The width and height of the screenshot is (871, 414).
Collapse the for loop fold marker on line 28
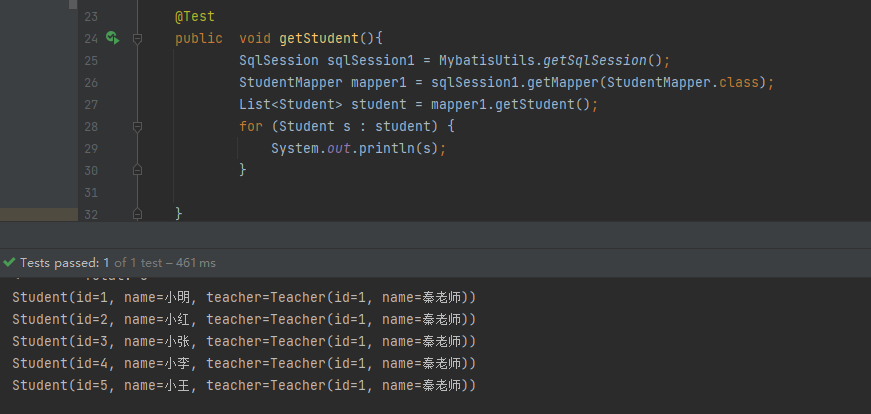138,127
